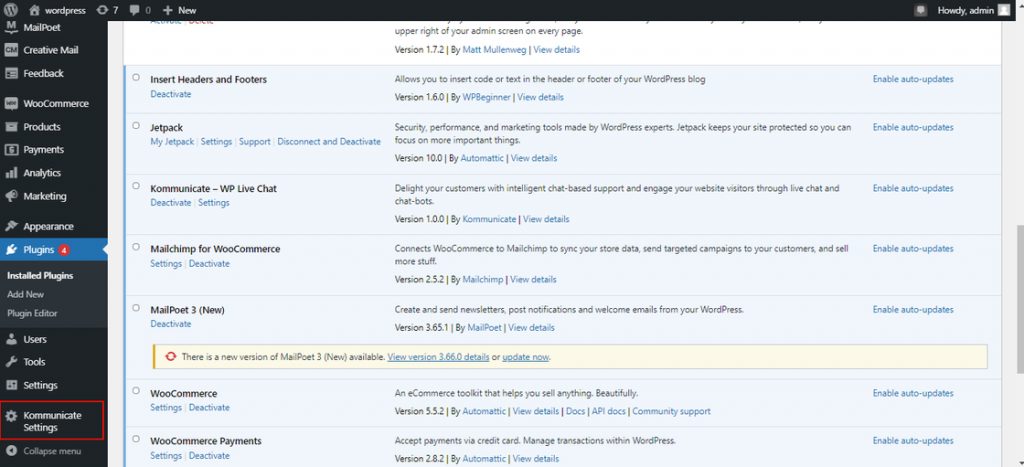Open WPBeginner author link
The width and height of the screenshot is (1024, 467).
pos(487,97)
